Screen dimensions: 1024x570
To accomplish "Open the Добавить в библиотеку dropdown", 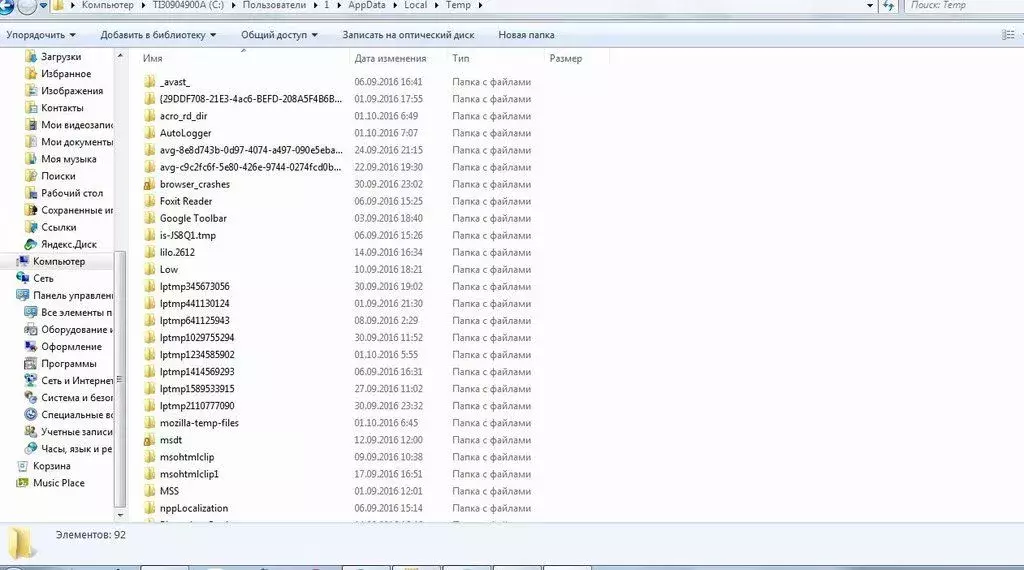I will coord(158,35).
